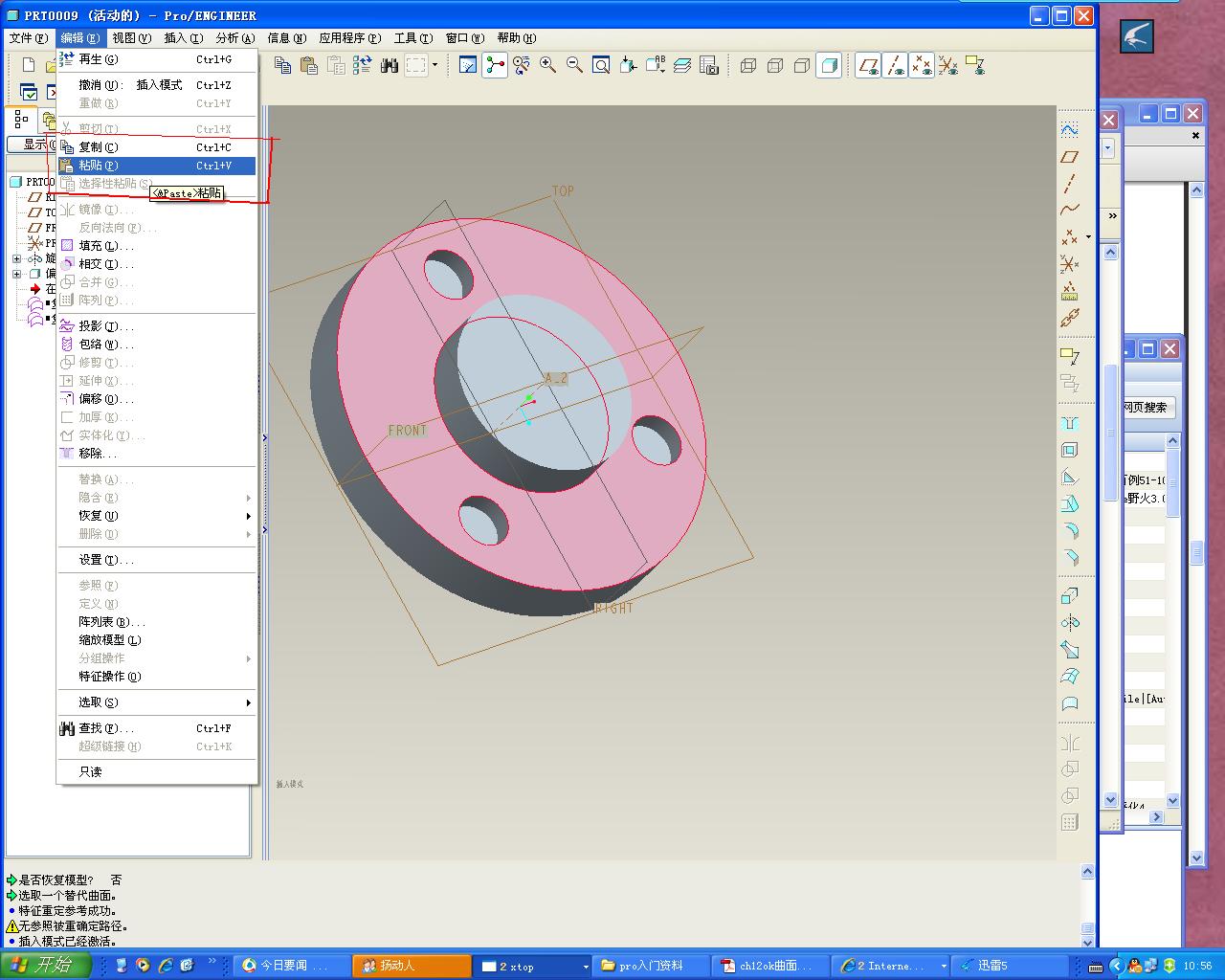Select the Round tool in the right toolbar
The image size is (1225, 980).
tap(1070, 530)
